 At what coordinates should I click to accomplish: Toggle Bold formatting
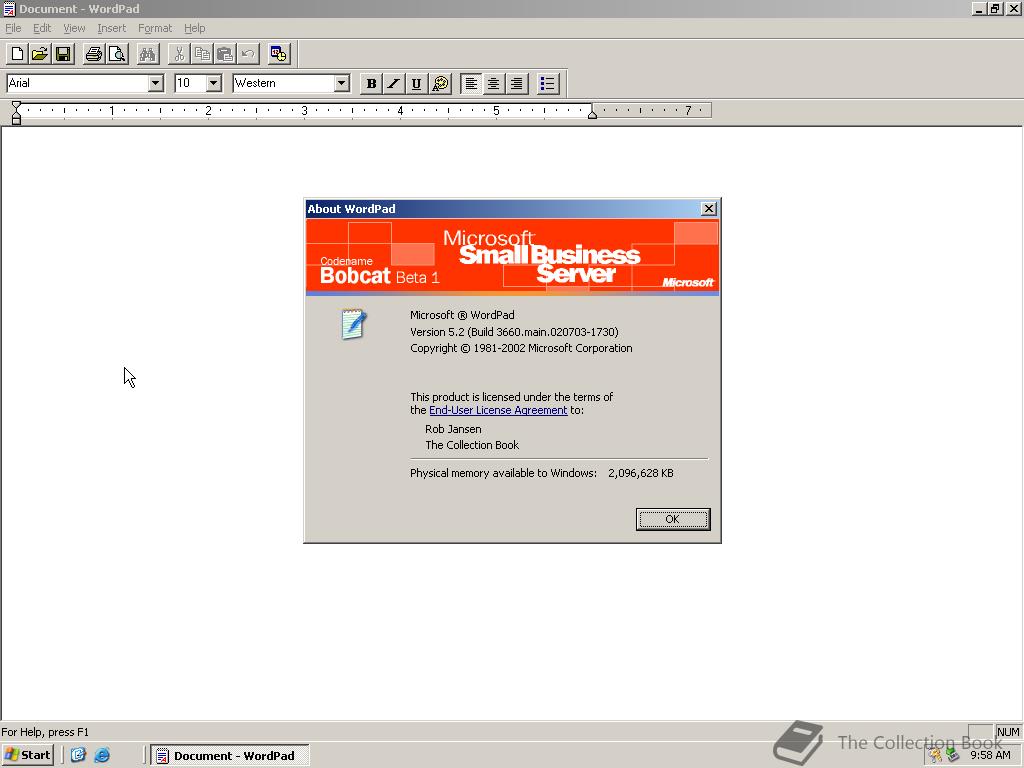point(371,83)
